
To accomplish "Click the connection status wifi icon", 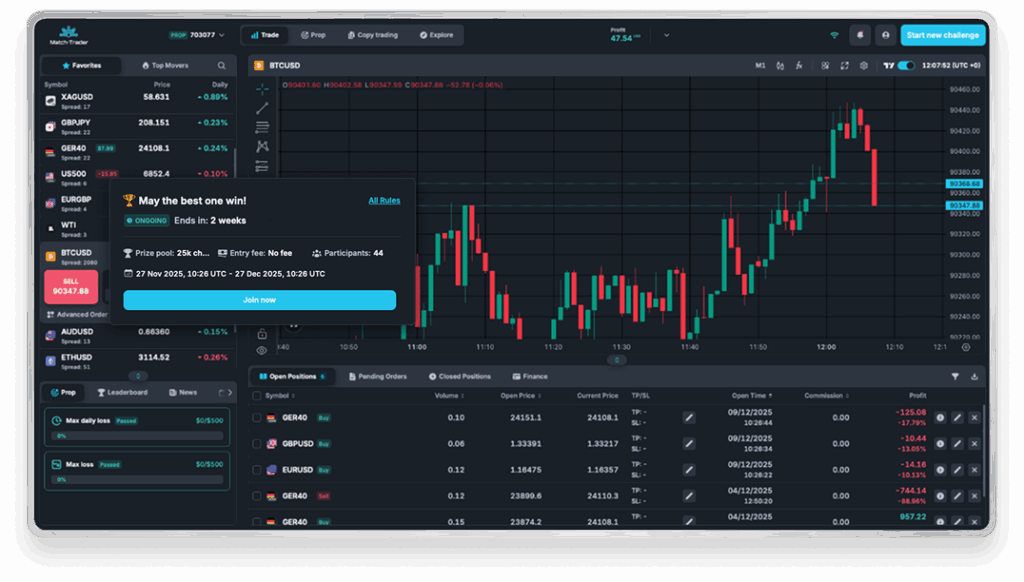I will point(834,35).
